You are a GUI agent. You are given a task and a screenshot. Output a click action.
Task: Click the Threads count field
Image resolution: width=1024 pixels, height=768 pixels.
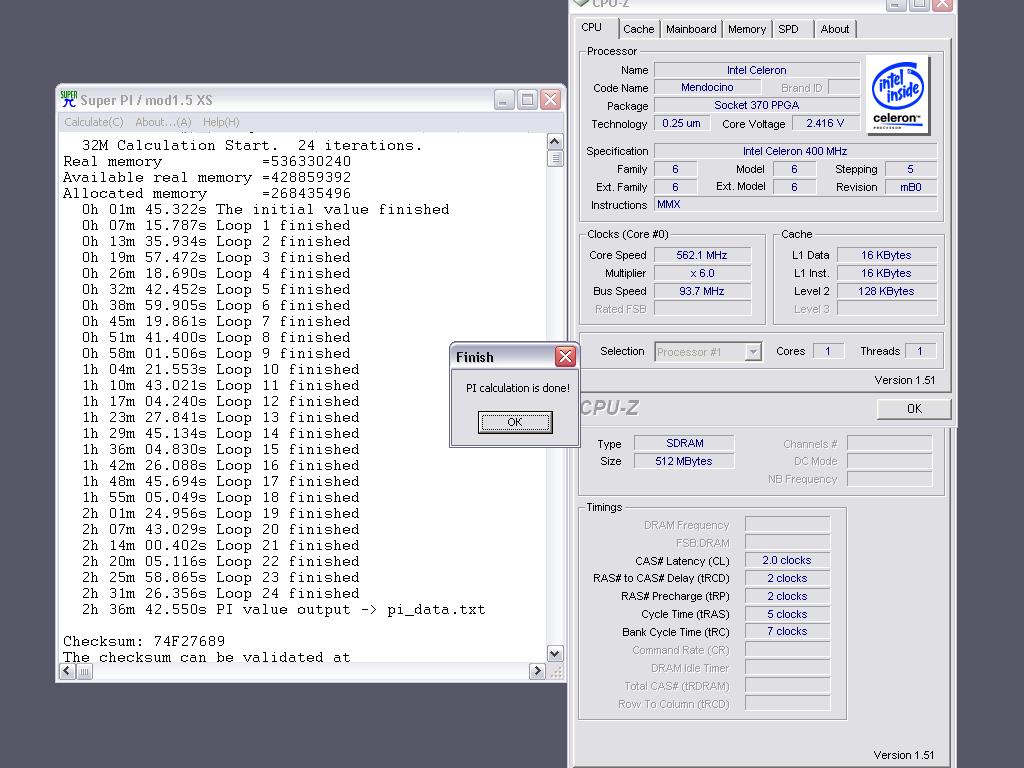point(920,351)
